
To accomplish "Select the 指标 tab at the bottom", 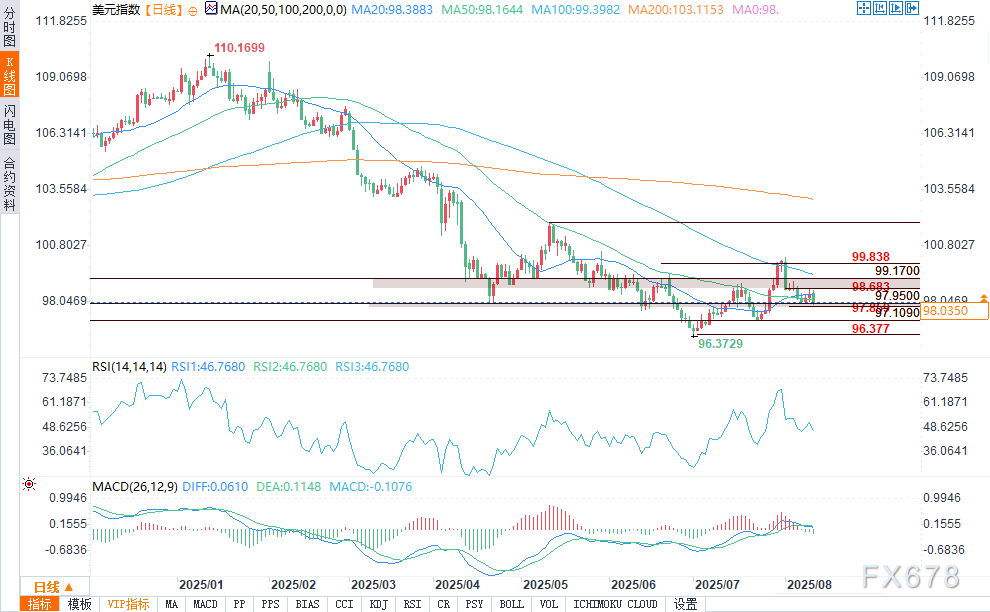I will coord(40,604).
